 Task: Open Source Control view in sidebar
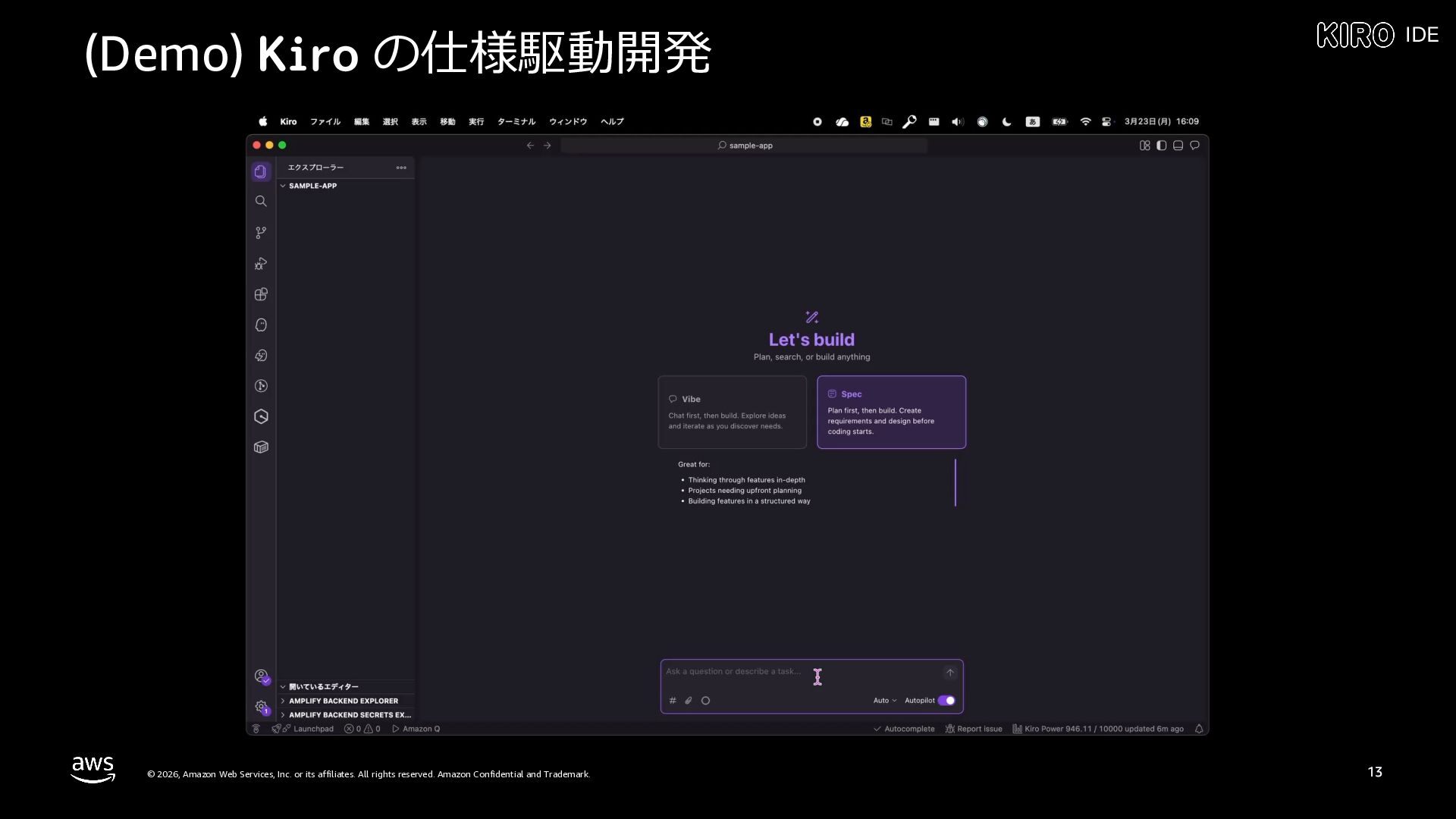261,232
